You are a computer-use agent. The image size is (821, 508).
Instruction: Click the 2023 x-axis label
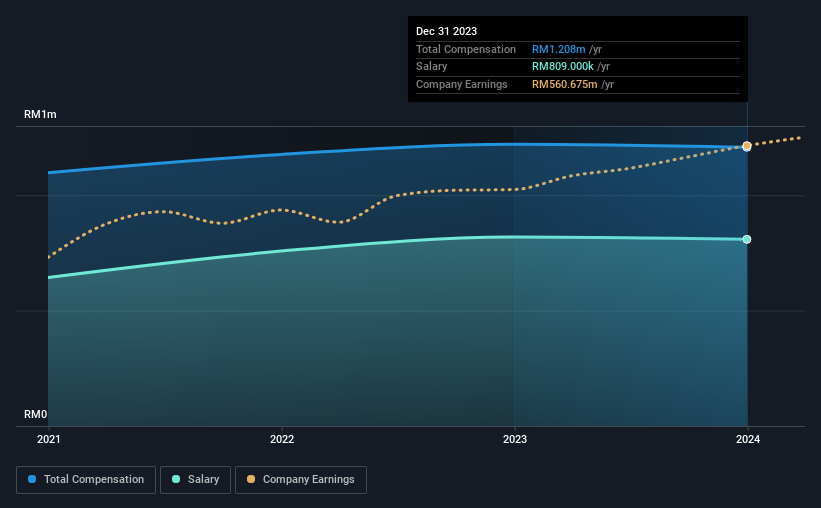pos(515,439)
